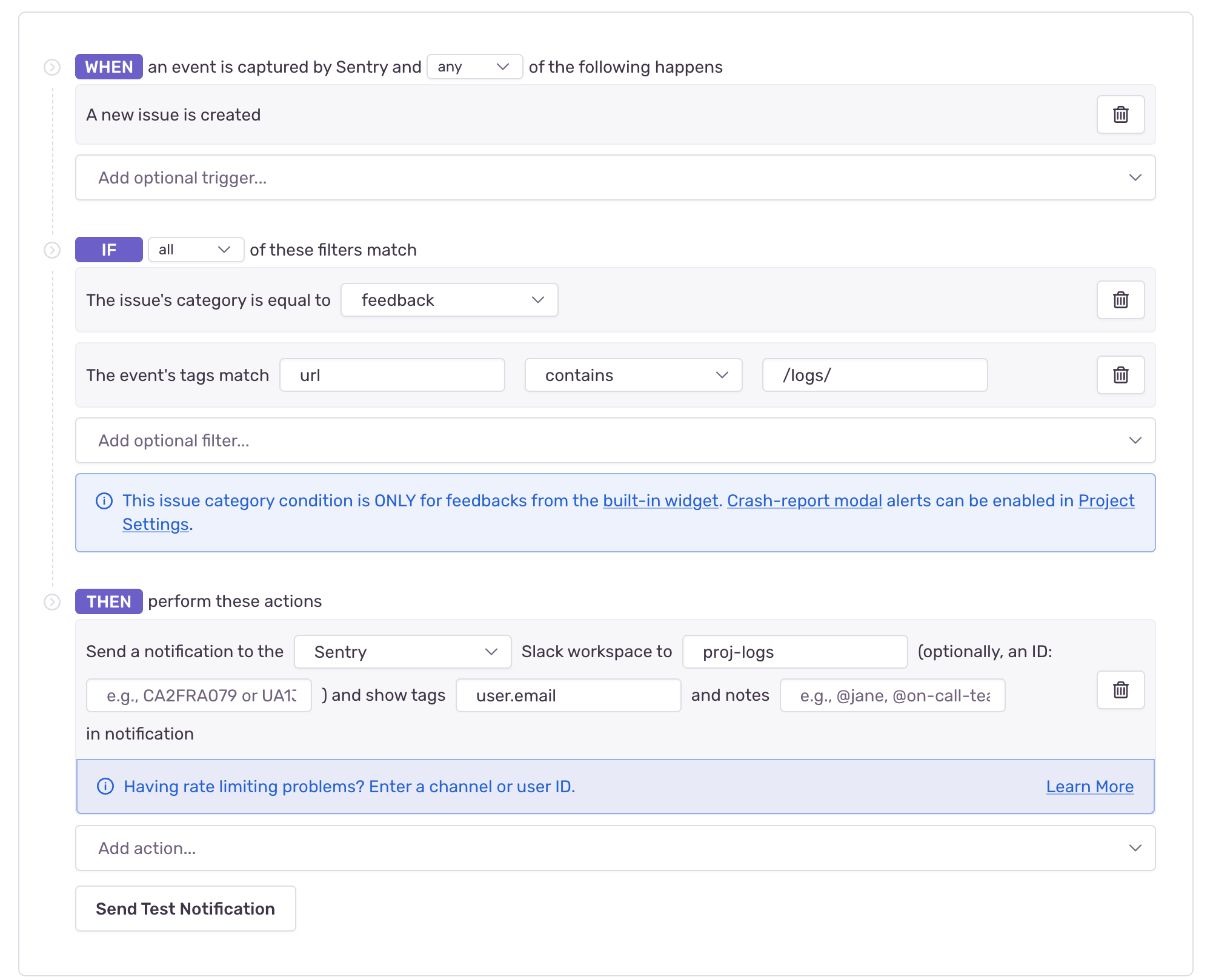Screen dimensions: 1213x980
Task: Change the "feedback" category dropdown
Action: (x=449, y=299)
